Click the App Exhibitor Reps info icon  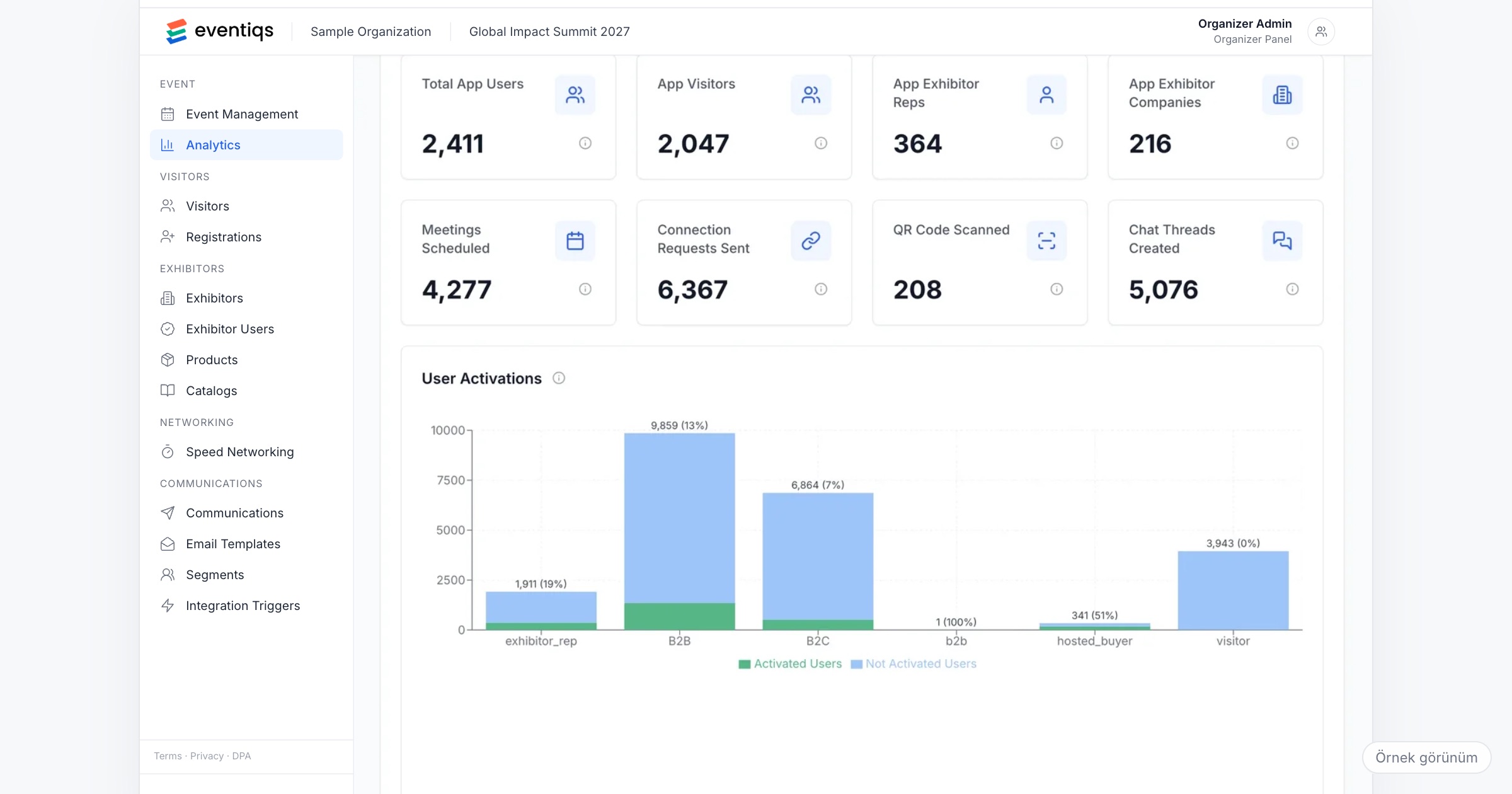click(1057, 143)
